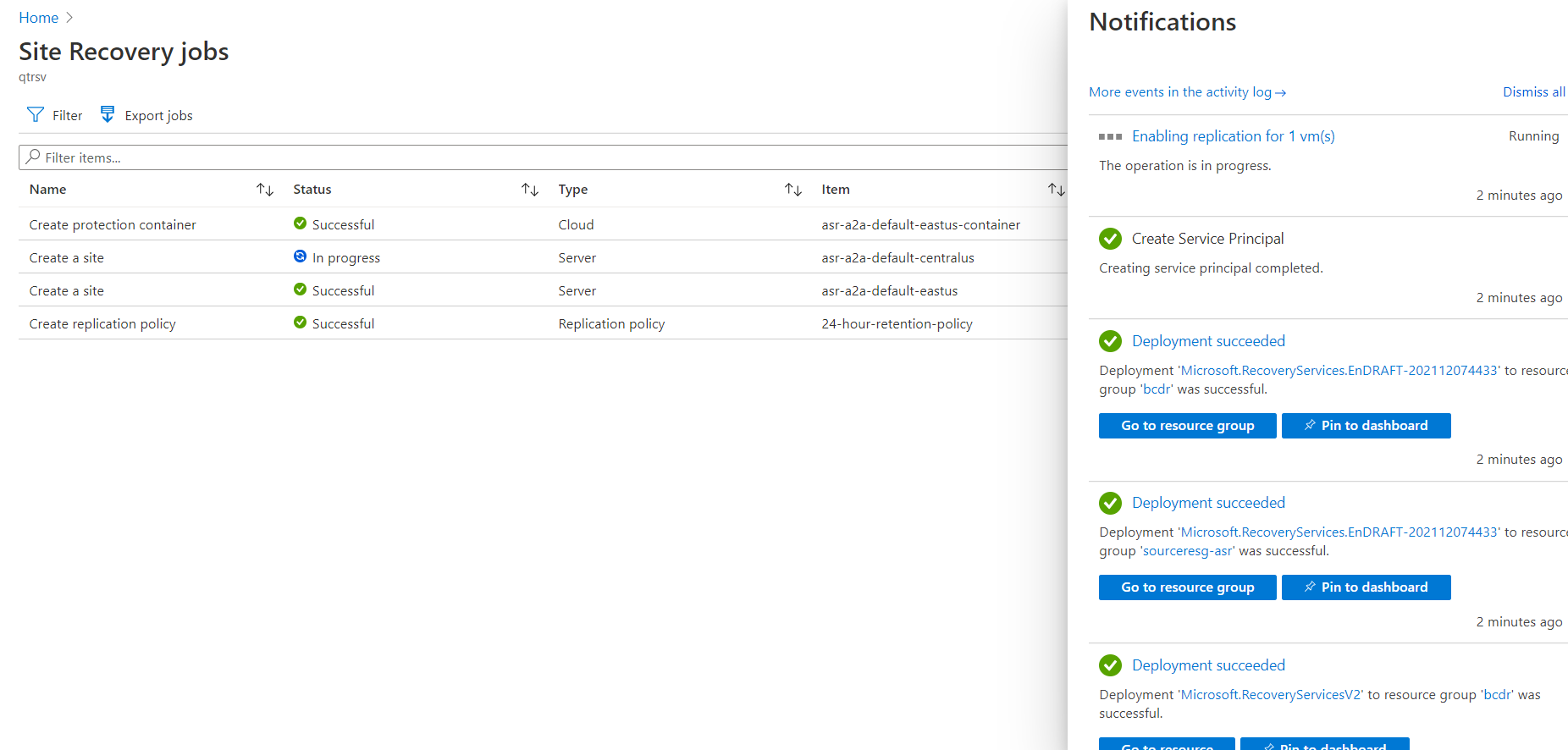Click success icon for Create protection container
The height and width of the screenshot is (750, 1568).
pos(300,223)
